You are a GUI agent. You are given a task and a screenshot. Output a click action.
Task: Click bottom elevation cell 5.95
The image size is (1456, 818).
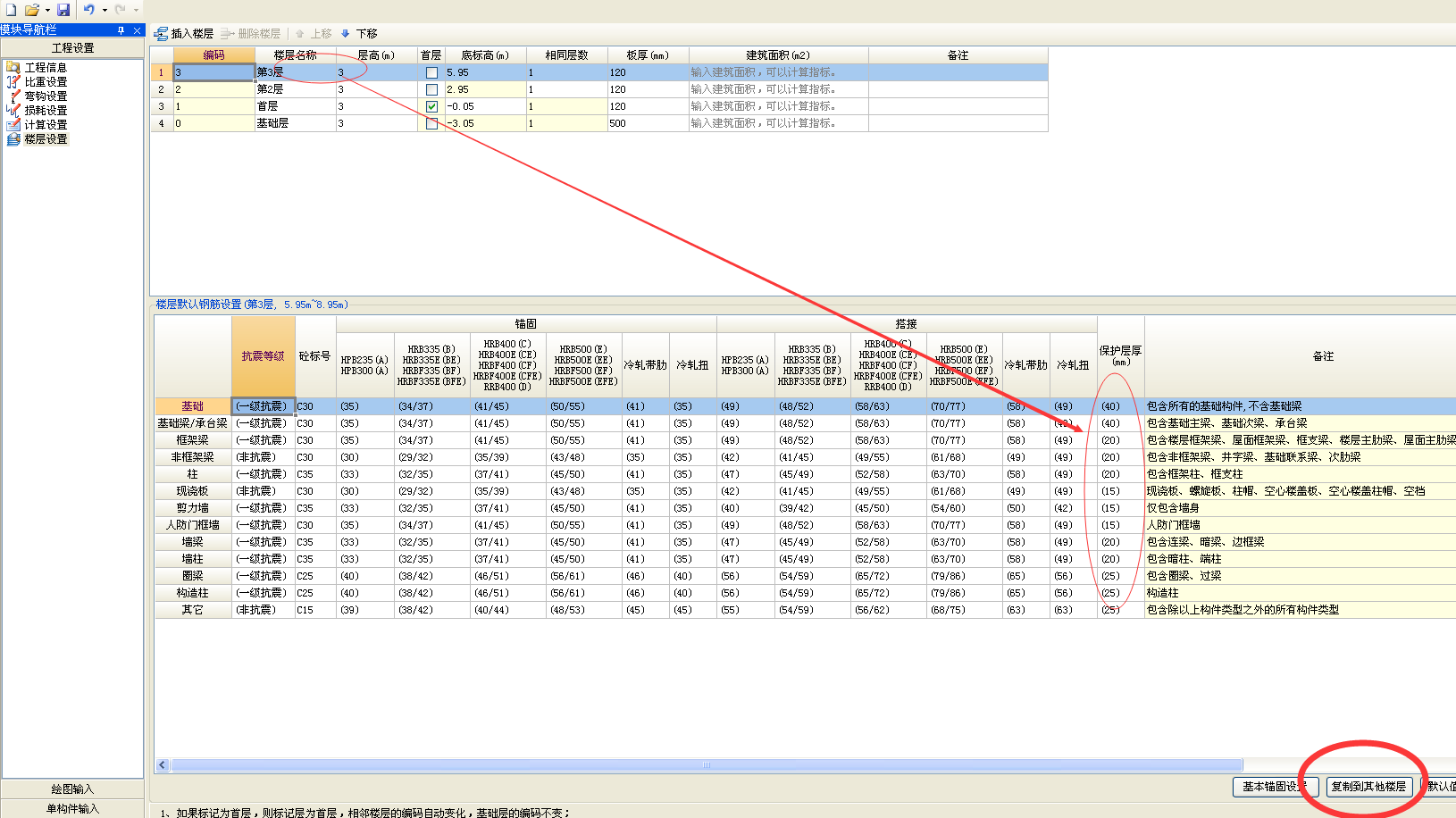[x=485, y=72]
